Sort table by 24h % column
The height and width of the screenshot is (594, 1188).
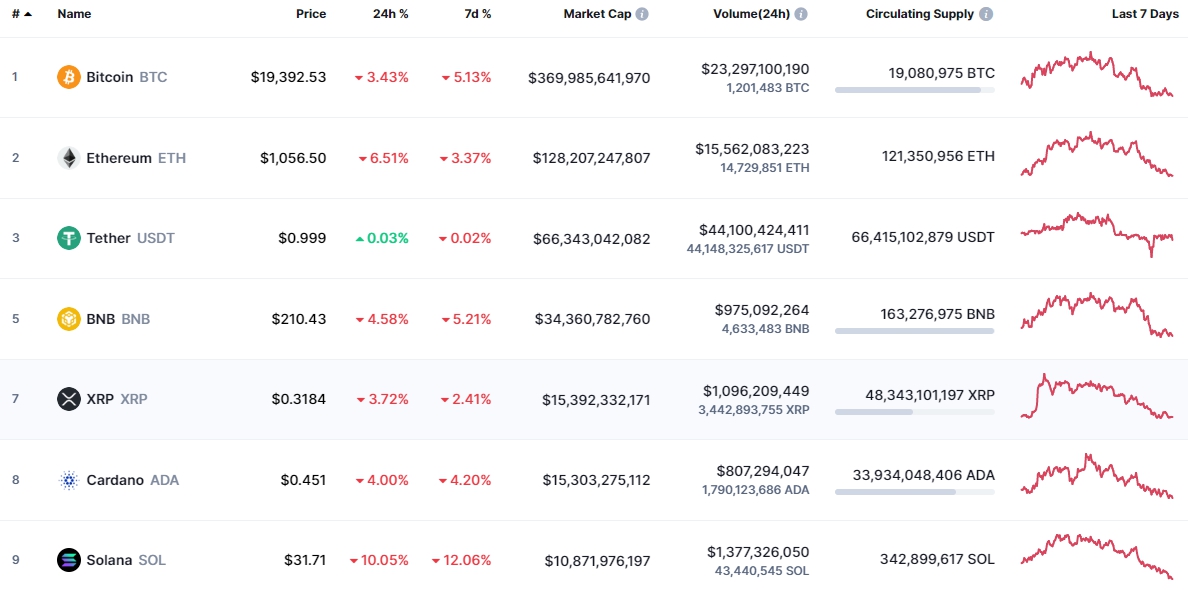click(390, 14)
